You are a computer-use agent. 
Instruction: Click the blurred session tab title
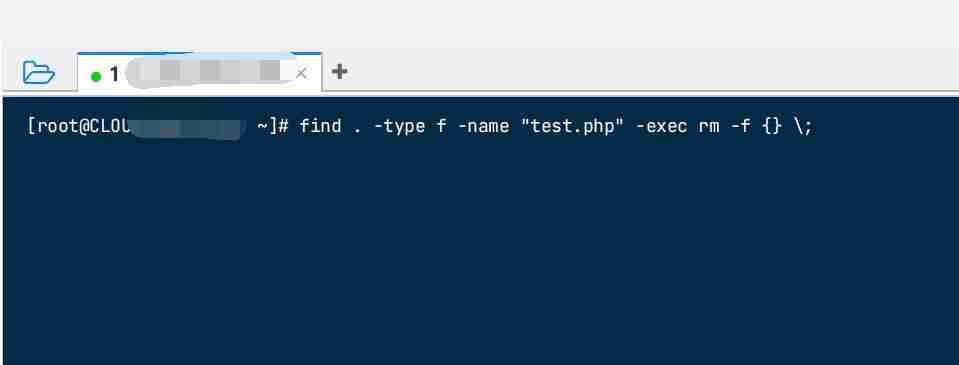pyautogui.click(x=207, y=72)
